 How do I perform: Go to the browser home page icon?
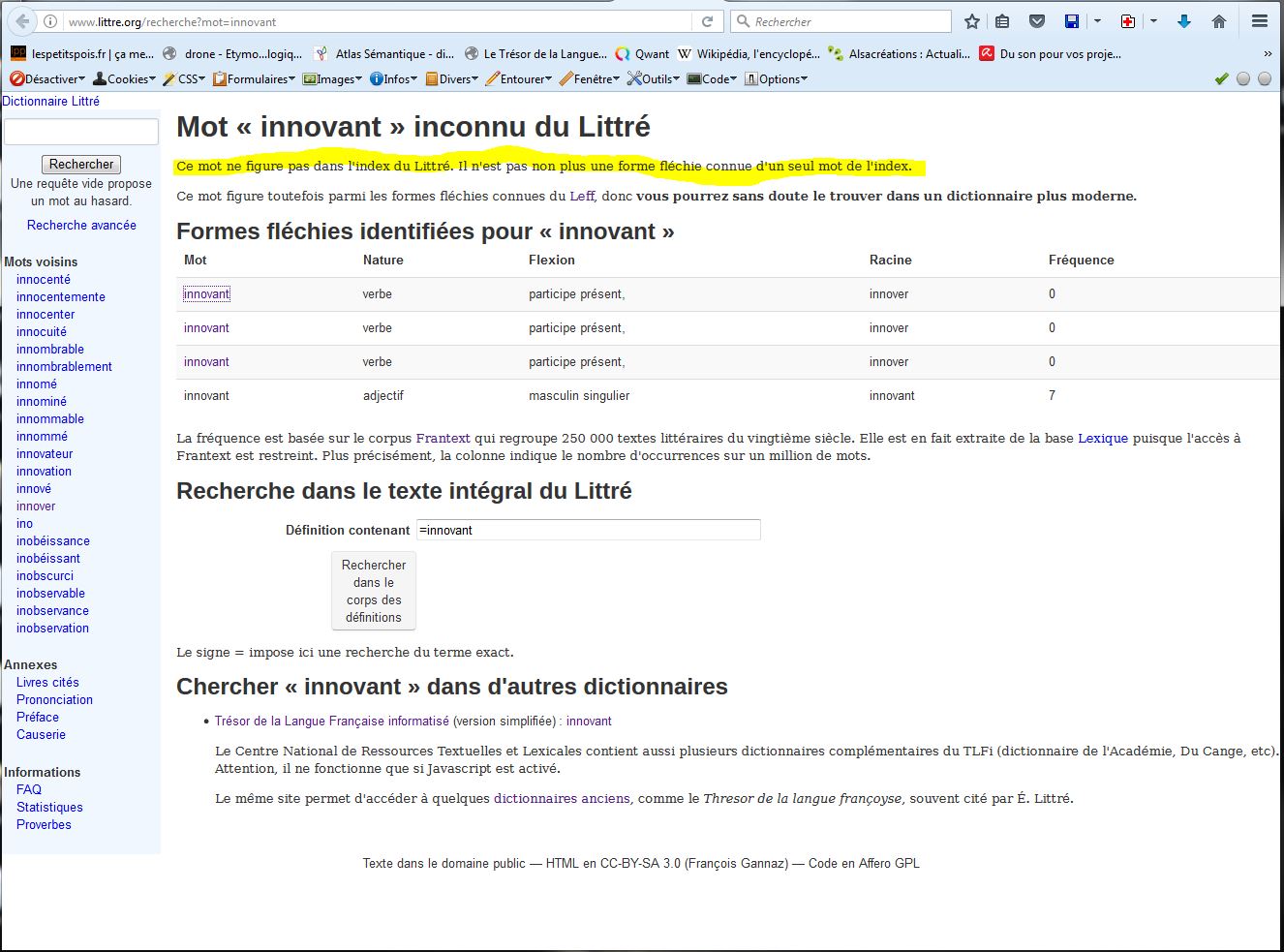(x=1219, y=21)
